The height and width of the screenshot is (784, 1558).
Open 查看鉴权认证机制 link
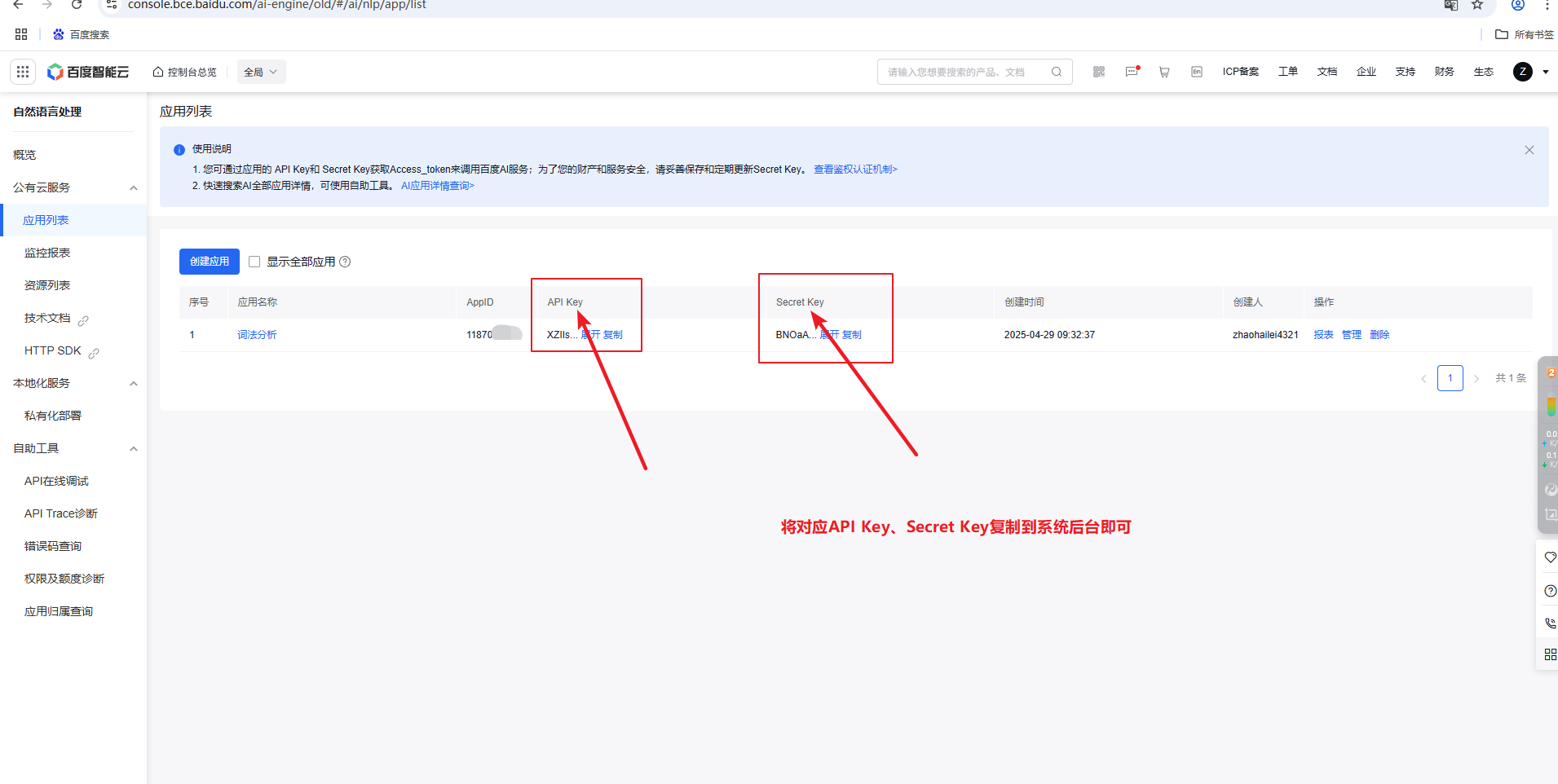pos(855,170)
